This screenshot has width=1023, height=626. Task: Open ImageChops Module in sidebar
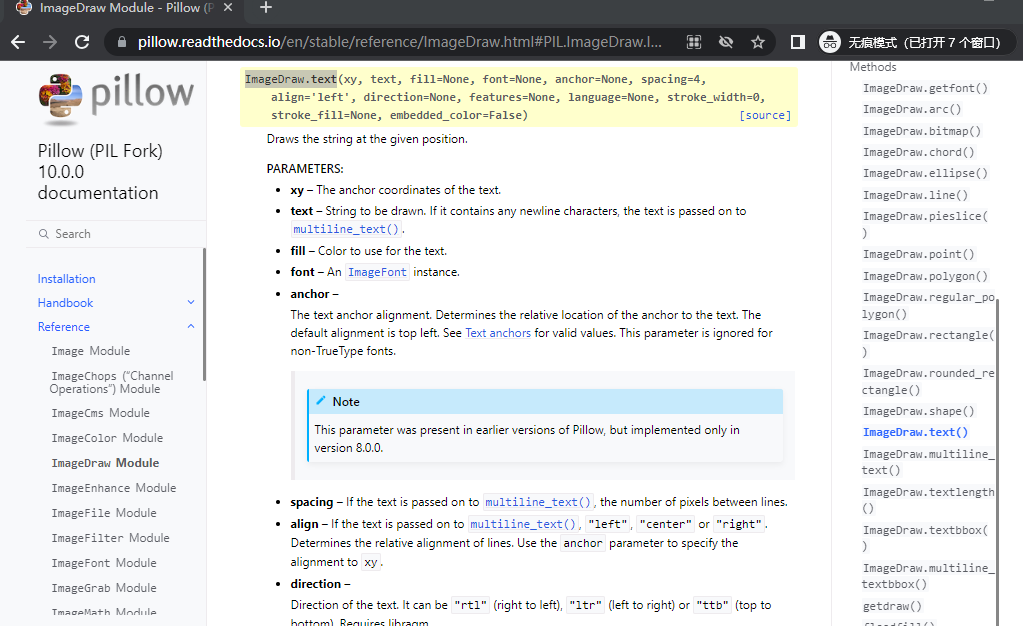112,383
